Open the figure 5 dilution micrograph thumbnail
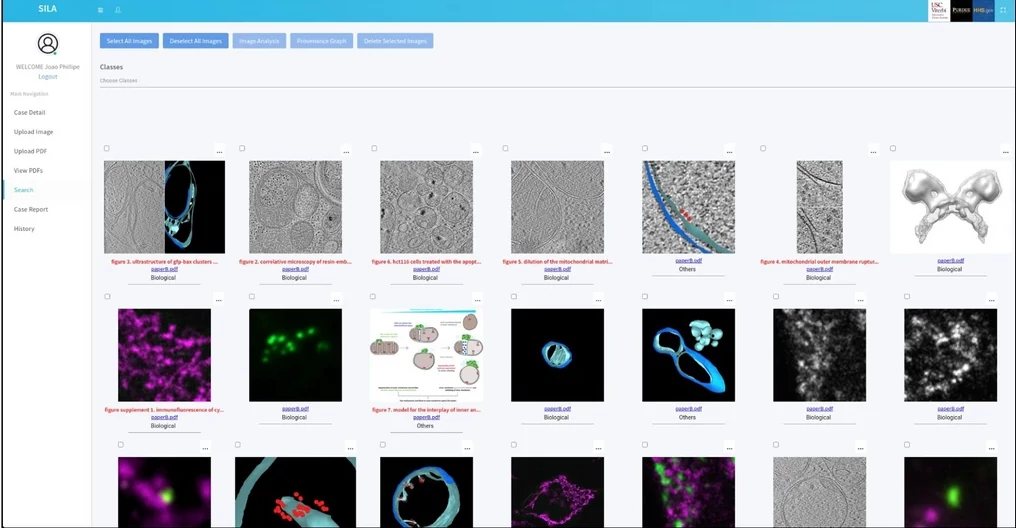Image resolution: width=1016 pixels, height=528 pixels. click(557, 207)
